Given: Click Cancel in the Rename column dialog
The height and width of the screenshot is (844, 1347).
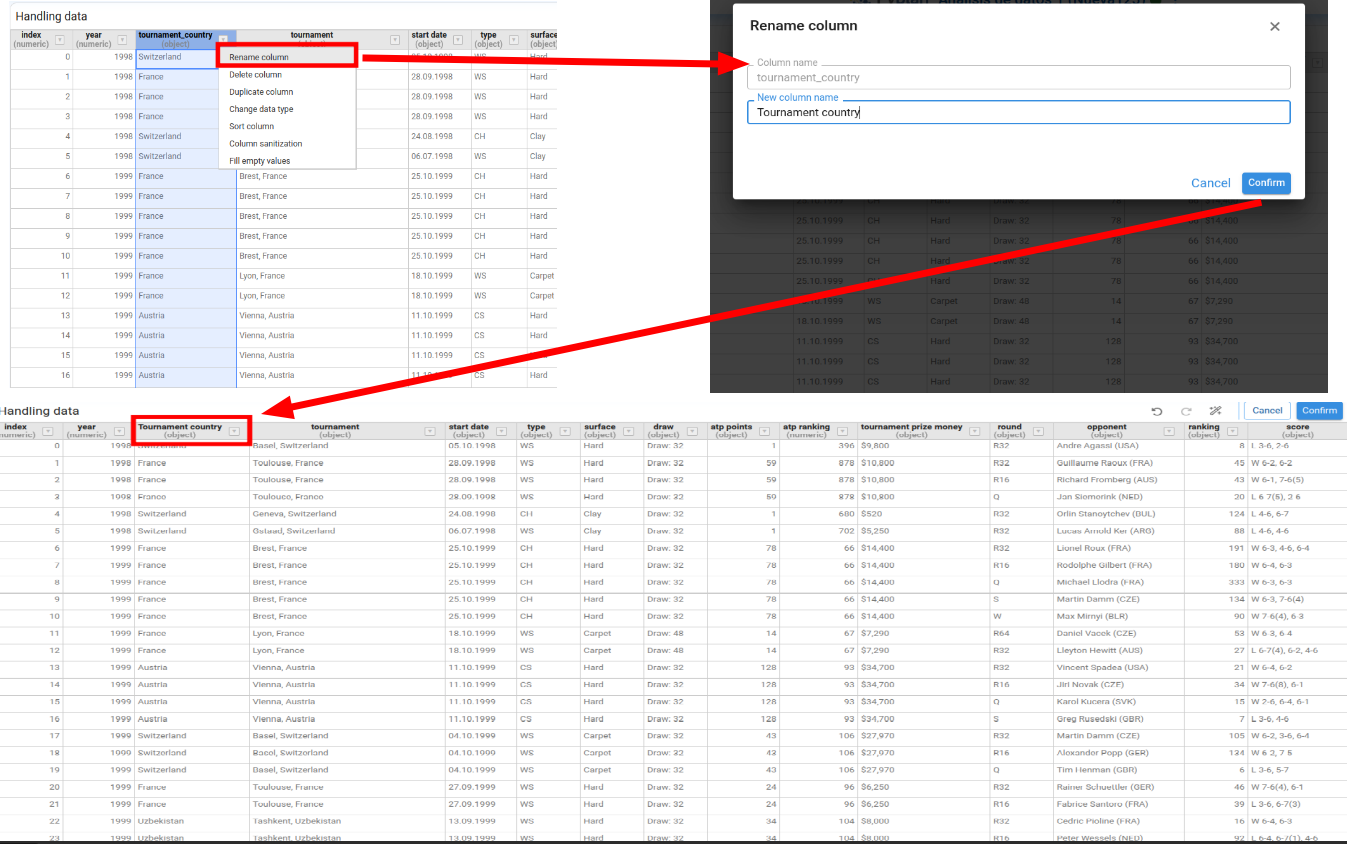Looking at the screenshot, I should pos(1210,183).
